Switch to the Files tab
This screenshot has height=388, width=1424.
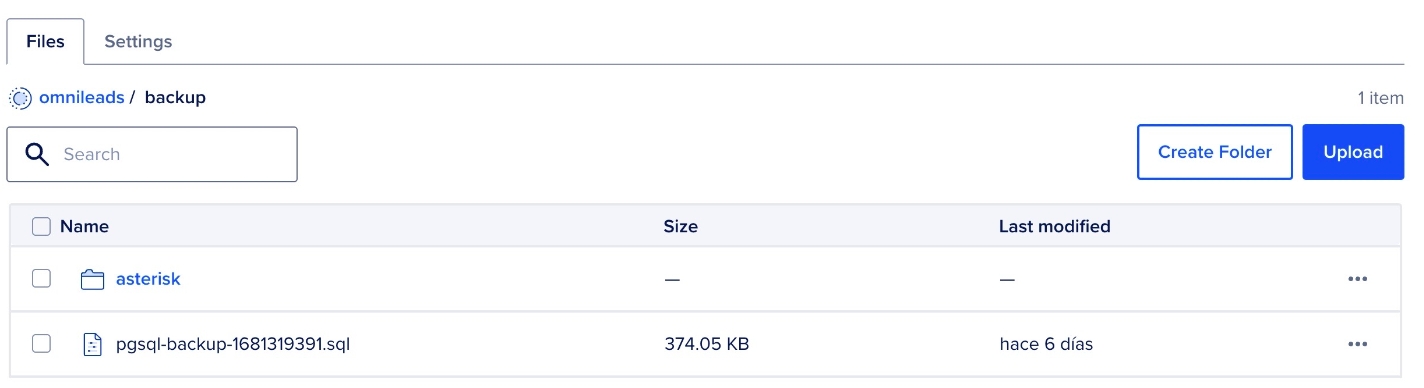point(45,41)
